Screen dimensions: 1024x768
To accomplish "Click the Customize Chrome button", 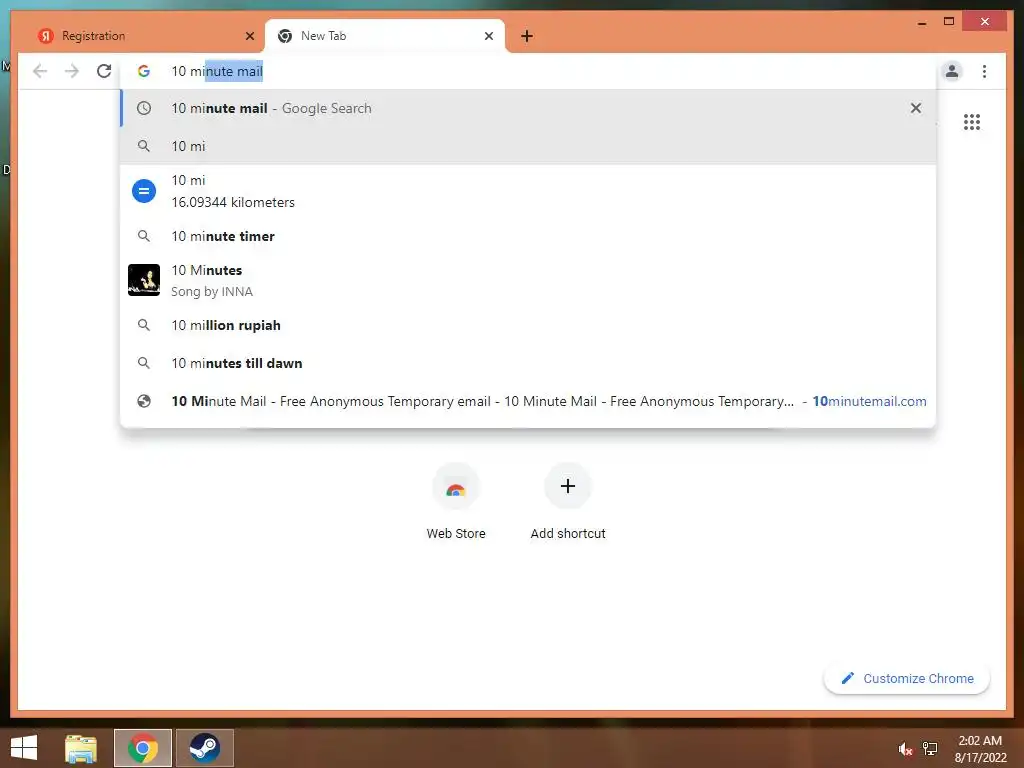I will pyautogui.click(x=907, y=679).
